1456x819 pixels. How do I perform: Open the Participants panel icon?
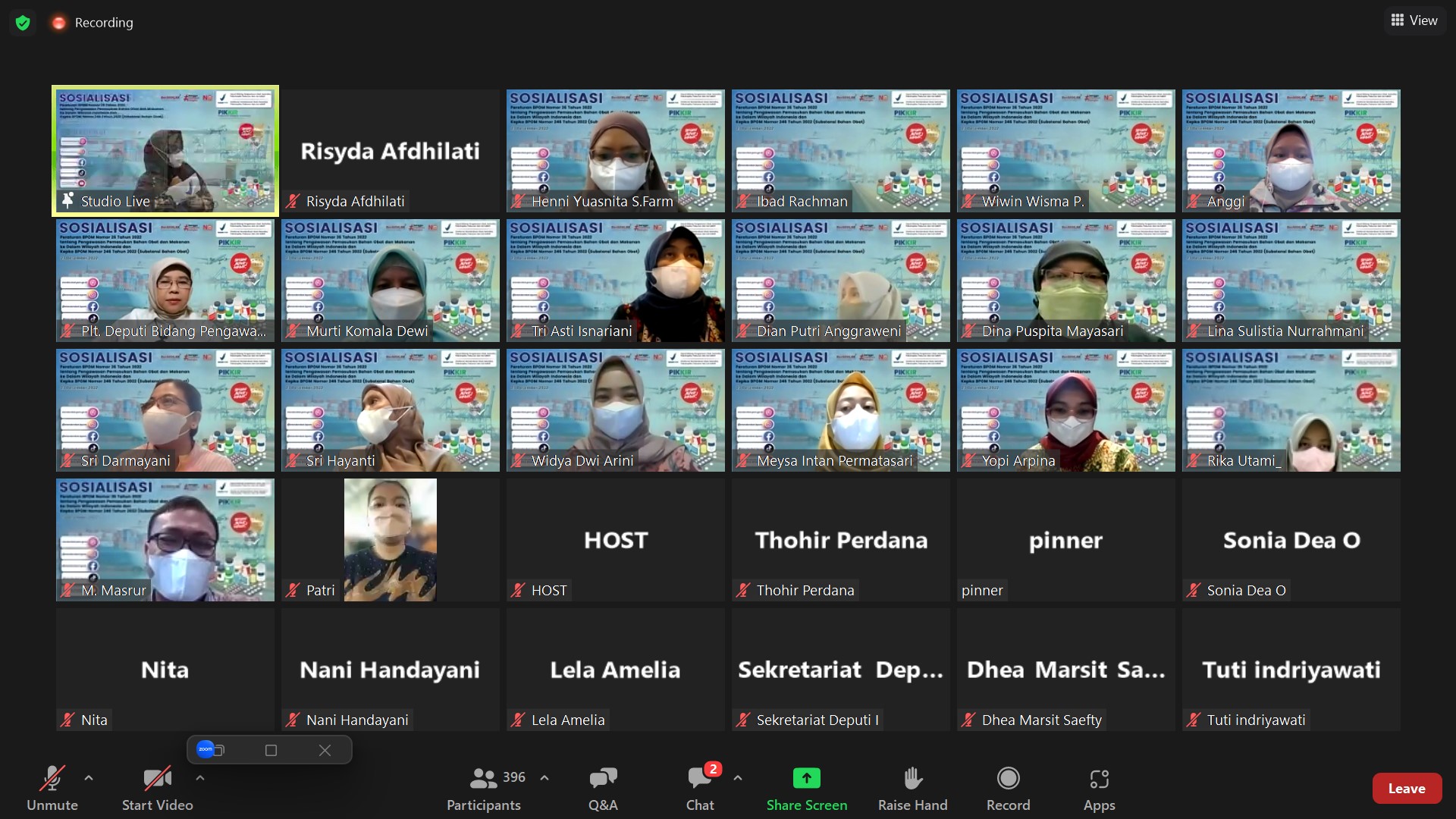tap(483, 779)
